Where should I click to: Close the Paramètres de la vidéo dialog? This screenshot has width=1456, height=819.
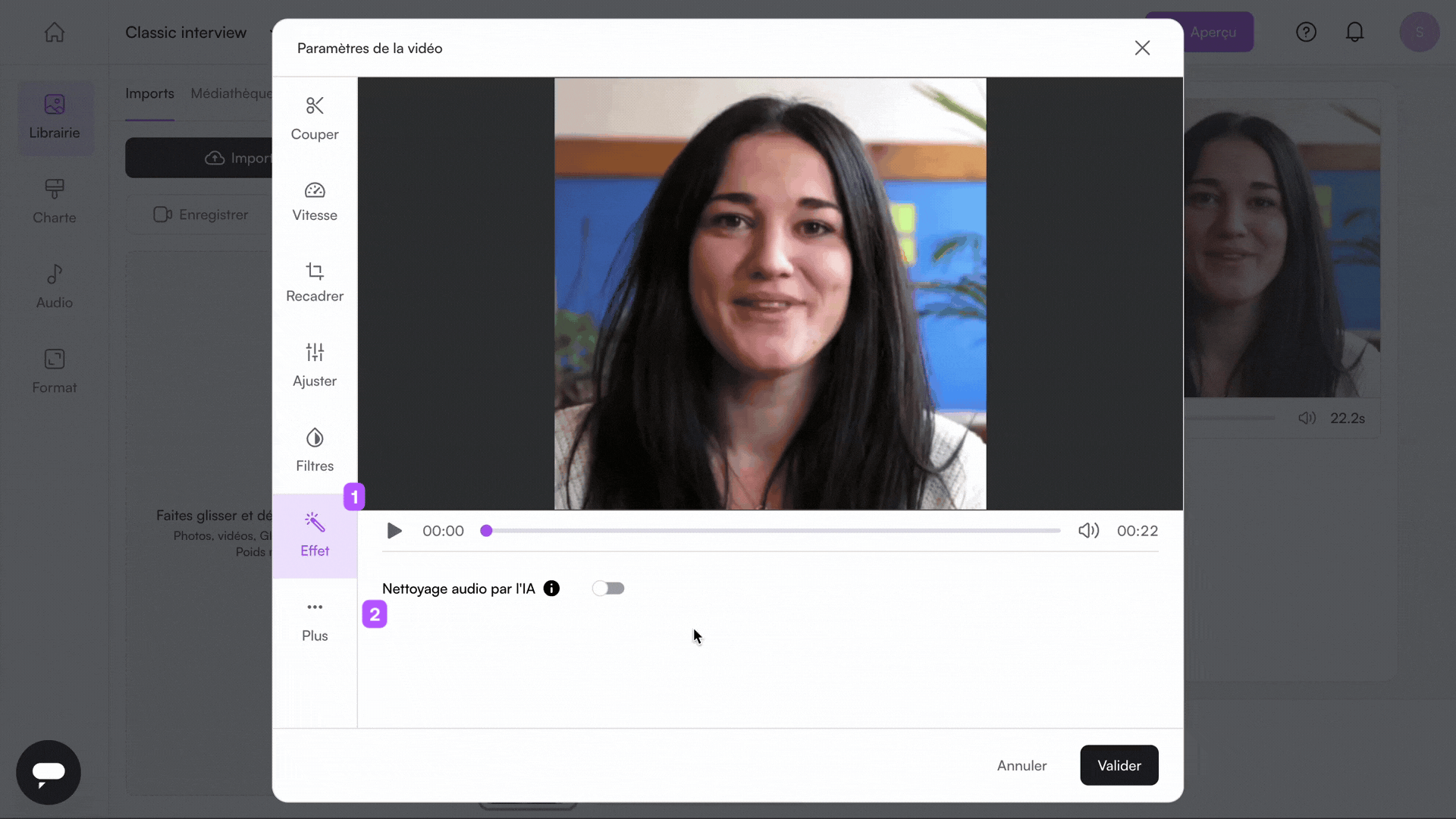pos(1142,48)
